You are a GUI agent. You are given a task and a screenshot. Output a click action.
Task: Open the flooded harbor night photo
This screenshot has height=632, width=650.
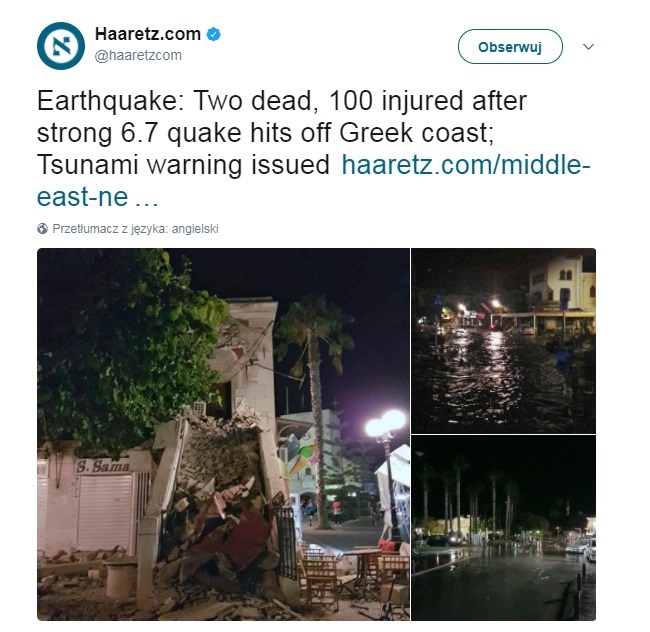503,341
